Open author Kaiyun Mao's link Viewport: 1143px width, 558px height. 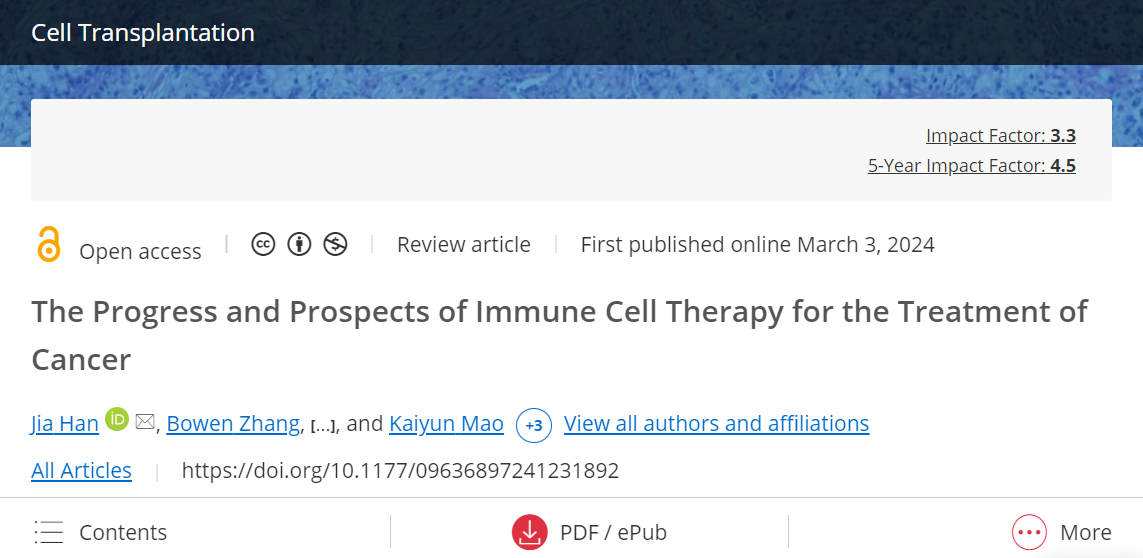(447, 423)
